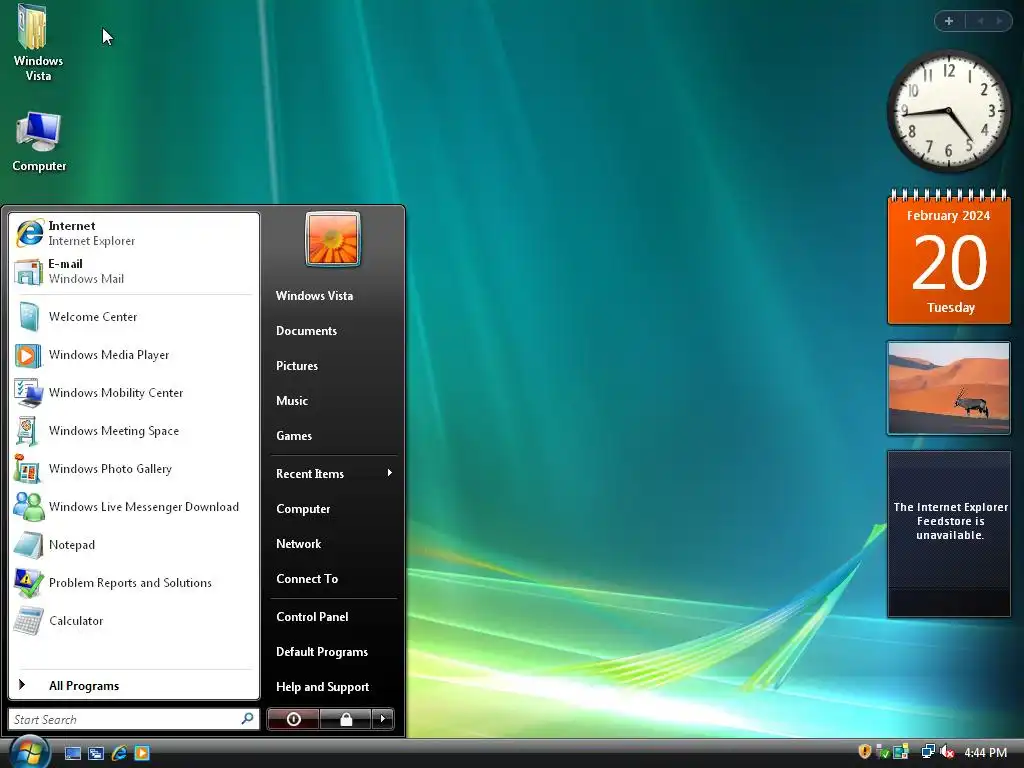This screenshot has width=1024, height=768.
Task: Click the user account picture
Action: (332, 238)
